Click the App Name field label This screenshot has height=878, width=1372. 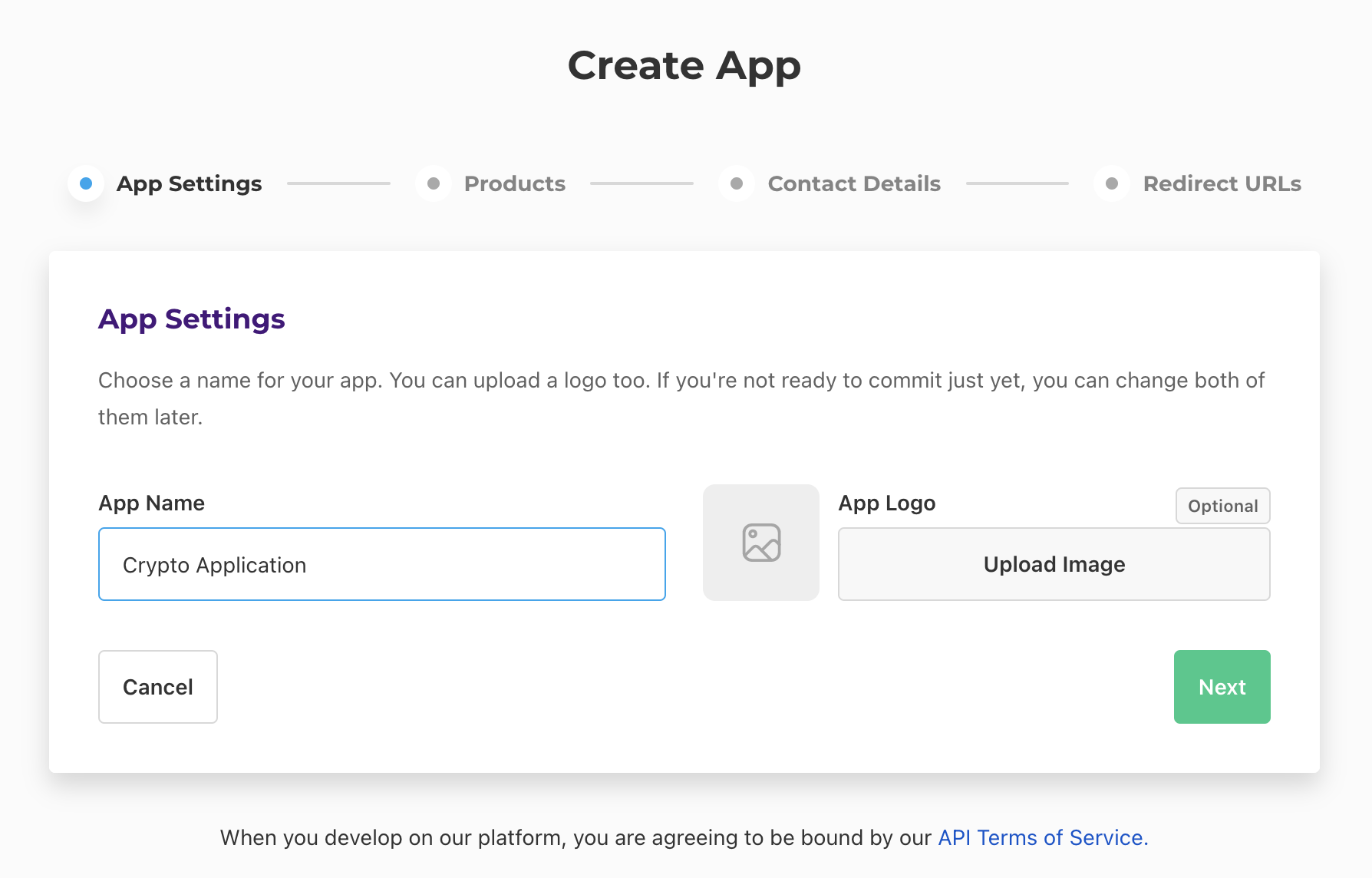tap(152, 503)
